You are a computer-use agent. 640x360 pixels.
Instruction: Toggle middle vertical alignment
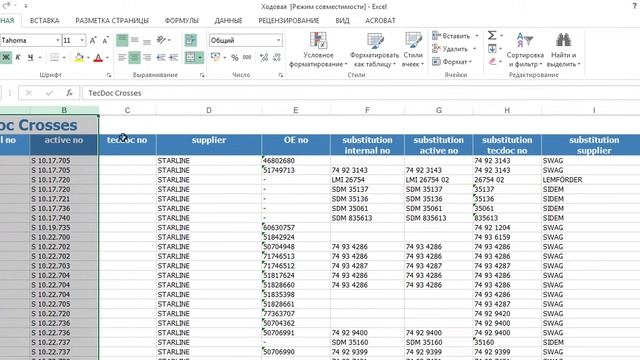coord(134,40)
